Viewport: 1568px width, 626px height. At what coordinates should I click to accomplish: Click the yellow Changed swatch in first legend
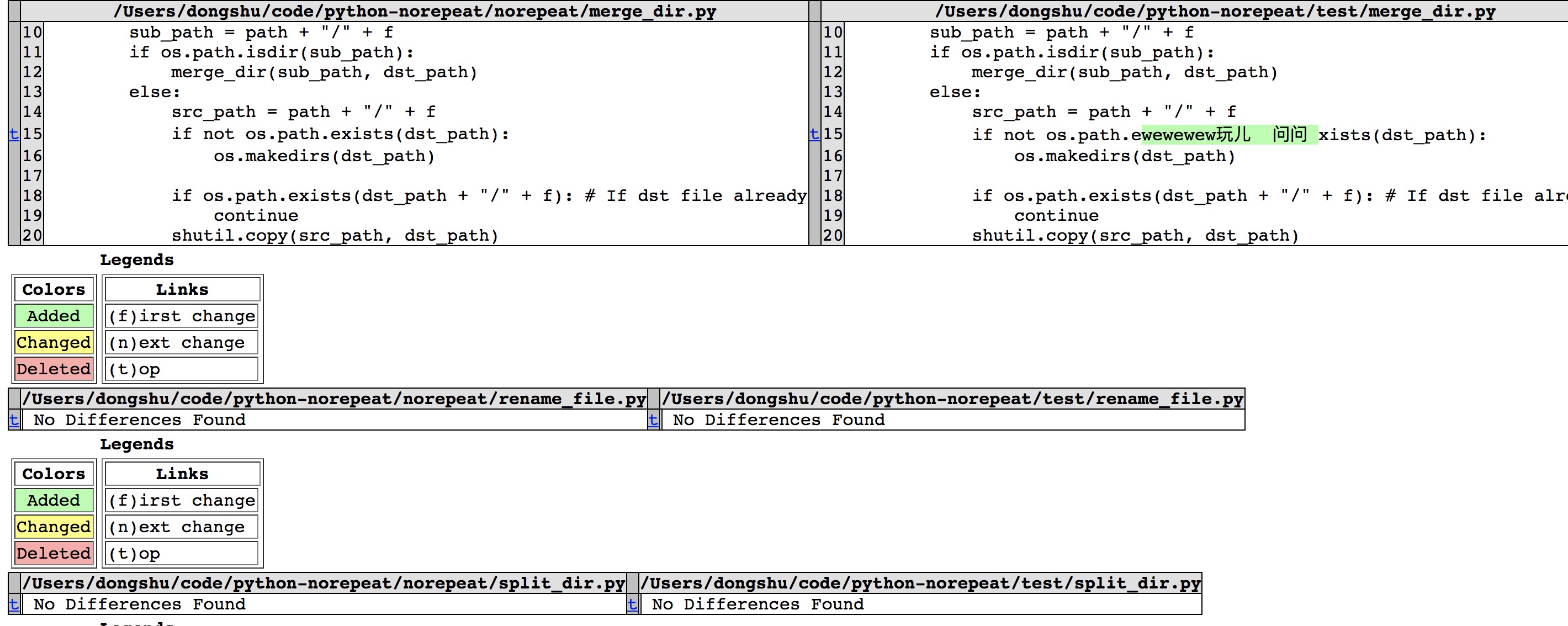(x=54, y=342)
